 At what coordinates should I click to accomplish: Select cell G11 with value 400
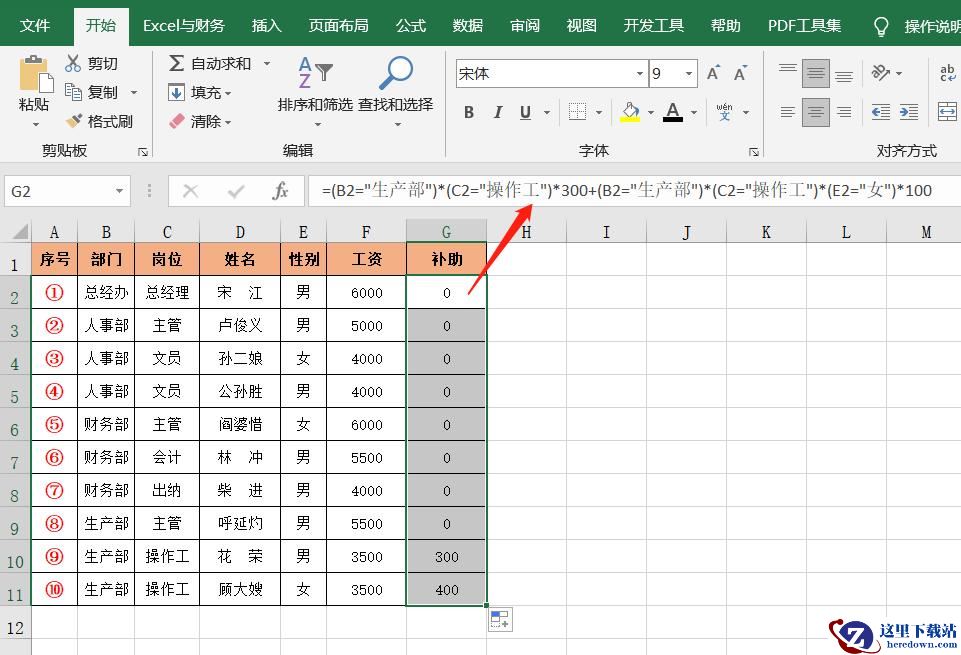click(x=446, y=589)
